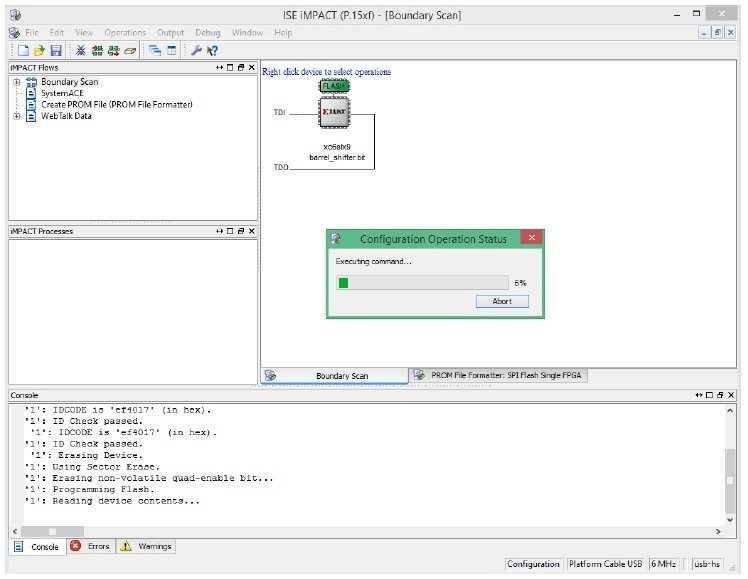
Task: Abort the configuration operation
Action: tap(502, 301)
